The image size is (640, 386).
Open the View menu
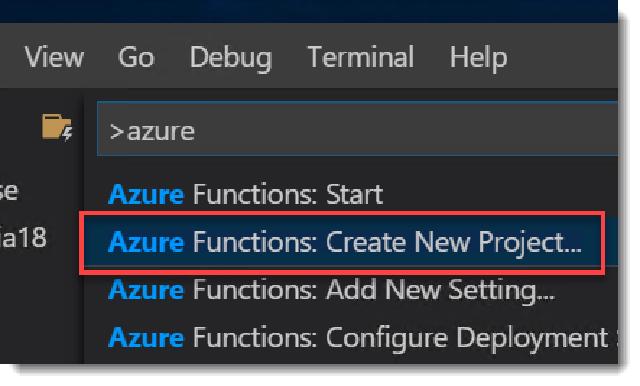click(x=54, y=57)
